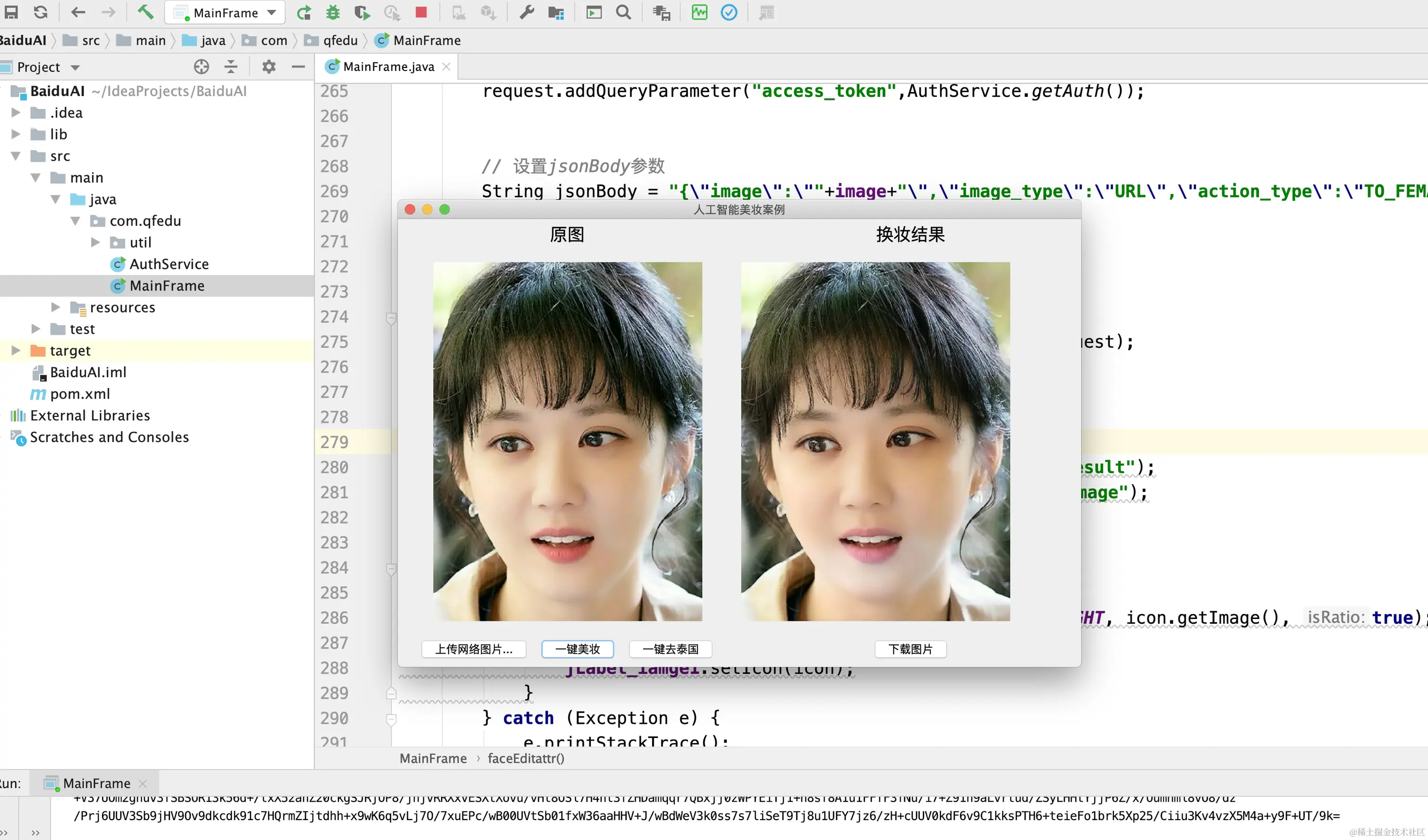
Task: Click the 下载图片 button
Action: (910, 649)
